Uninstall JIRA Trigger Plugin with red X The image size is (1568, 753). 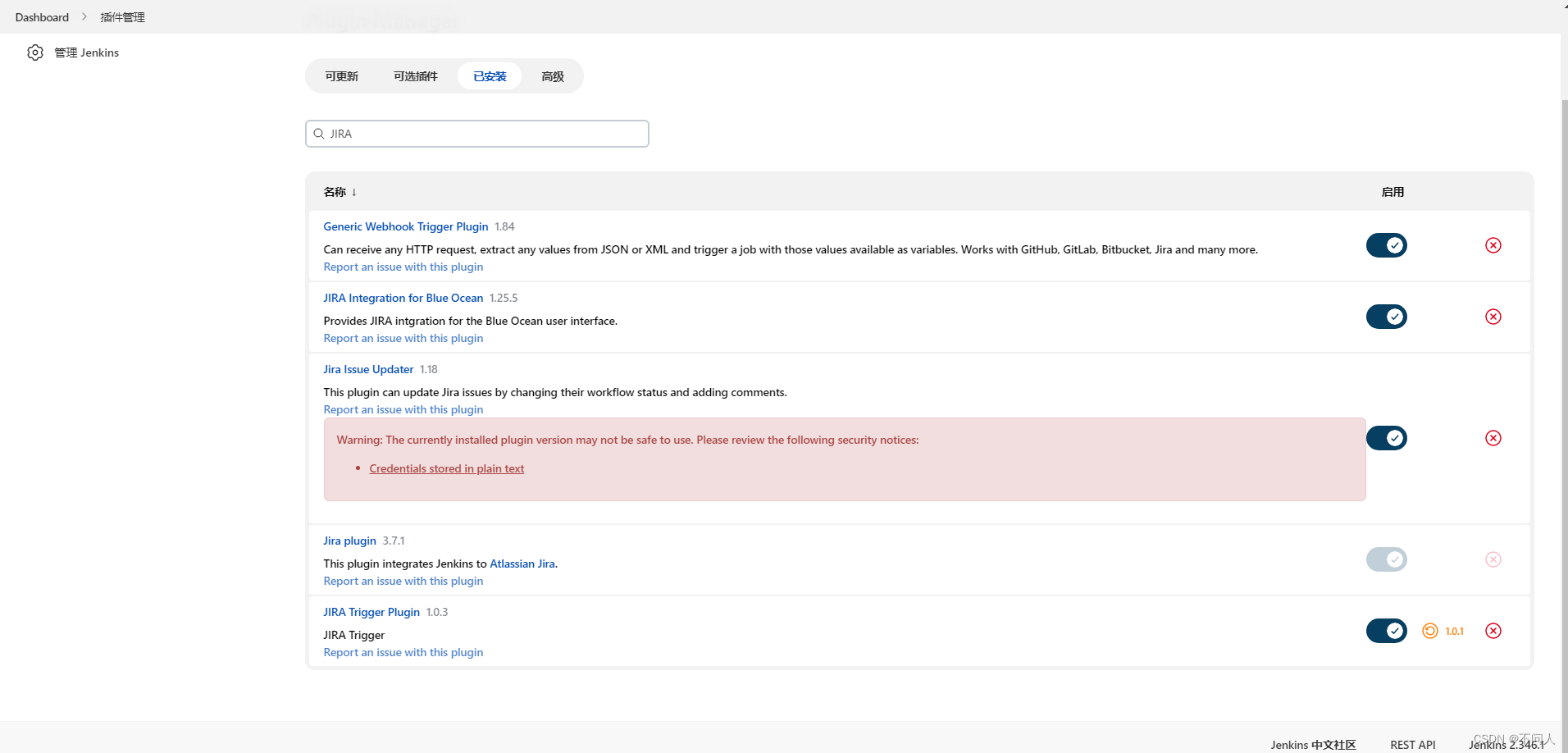pyautogui.click(x=1493, y=631)
